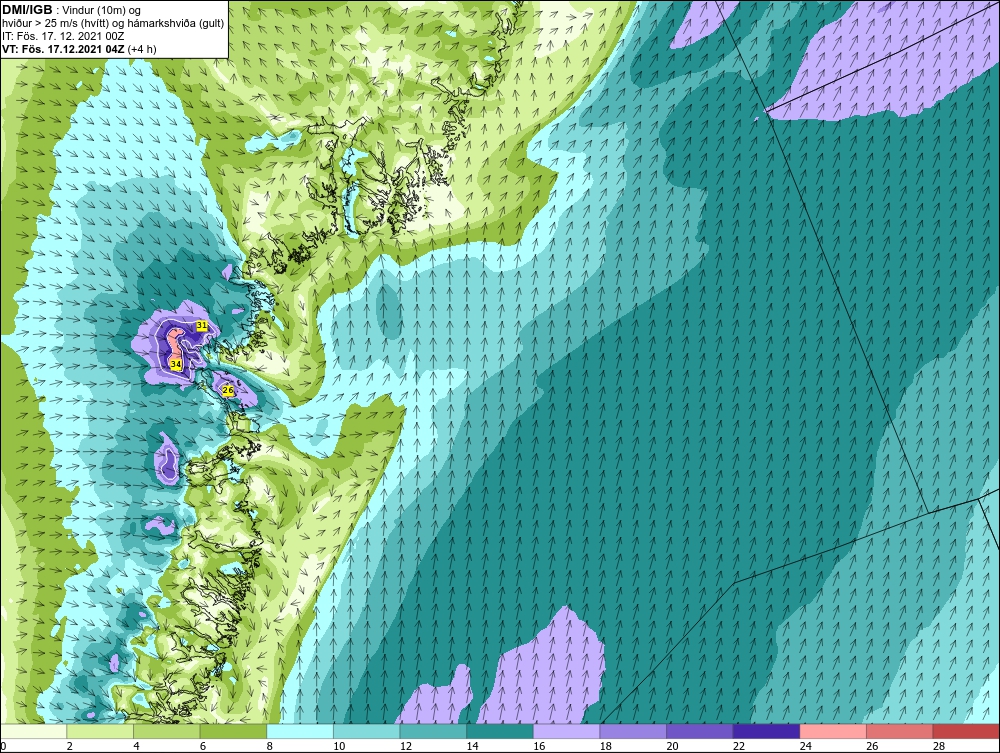Click the legend scale number 24
Screen dimensions: 1000x753
coord(805,746)
